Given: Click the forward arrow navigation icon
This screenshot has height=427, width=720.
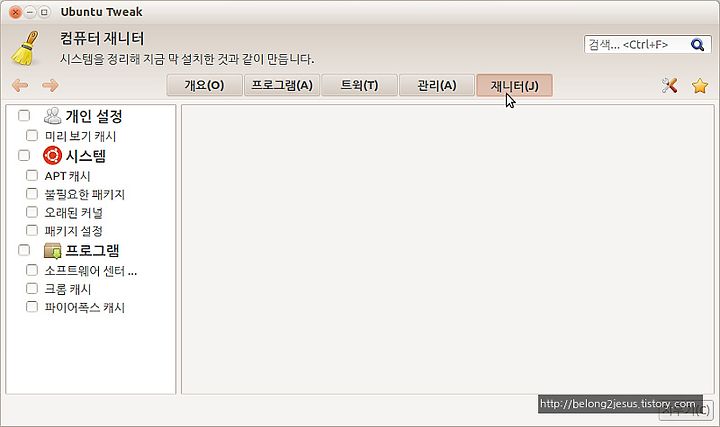Looking at the screenshot, I should point(50,85).
